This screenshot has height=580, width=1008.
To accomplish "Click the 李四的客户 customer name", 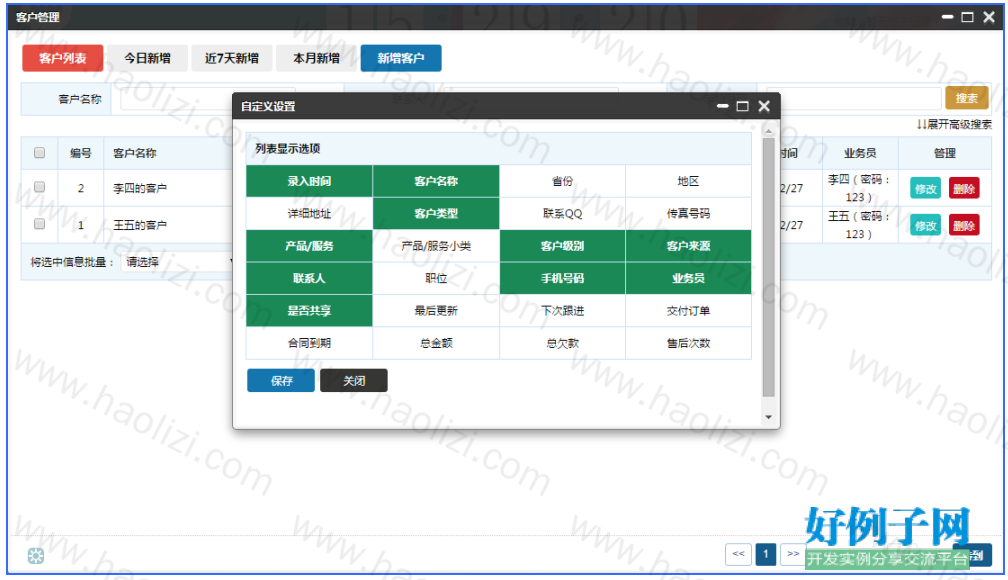I will [x=140, y=188].
